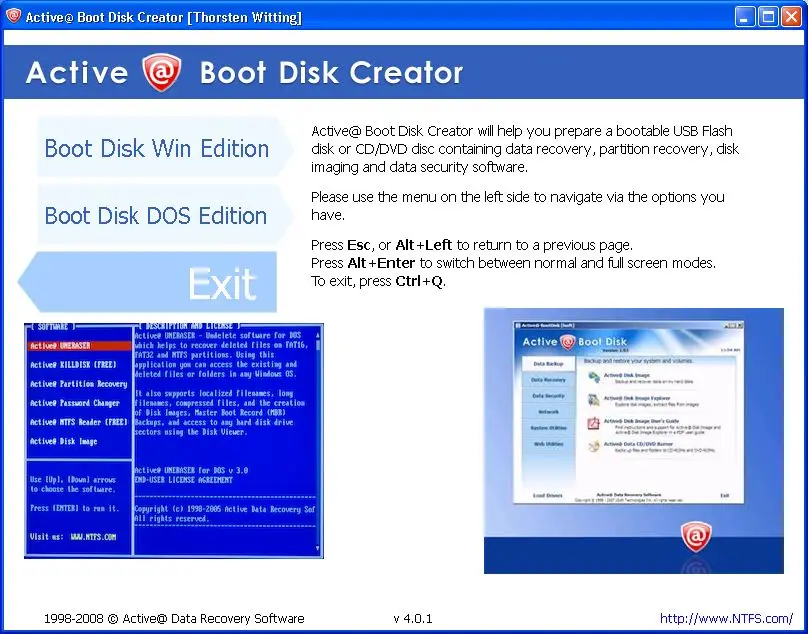The height and width of the screenshot is (634, 808).
Task: Click the 'To exit, press Ctrl+Q' text
Action: [x=378, y=281]
